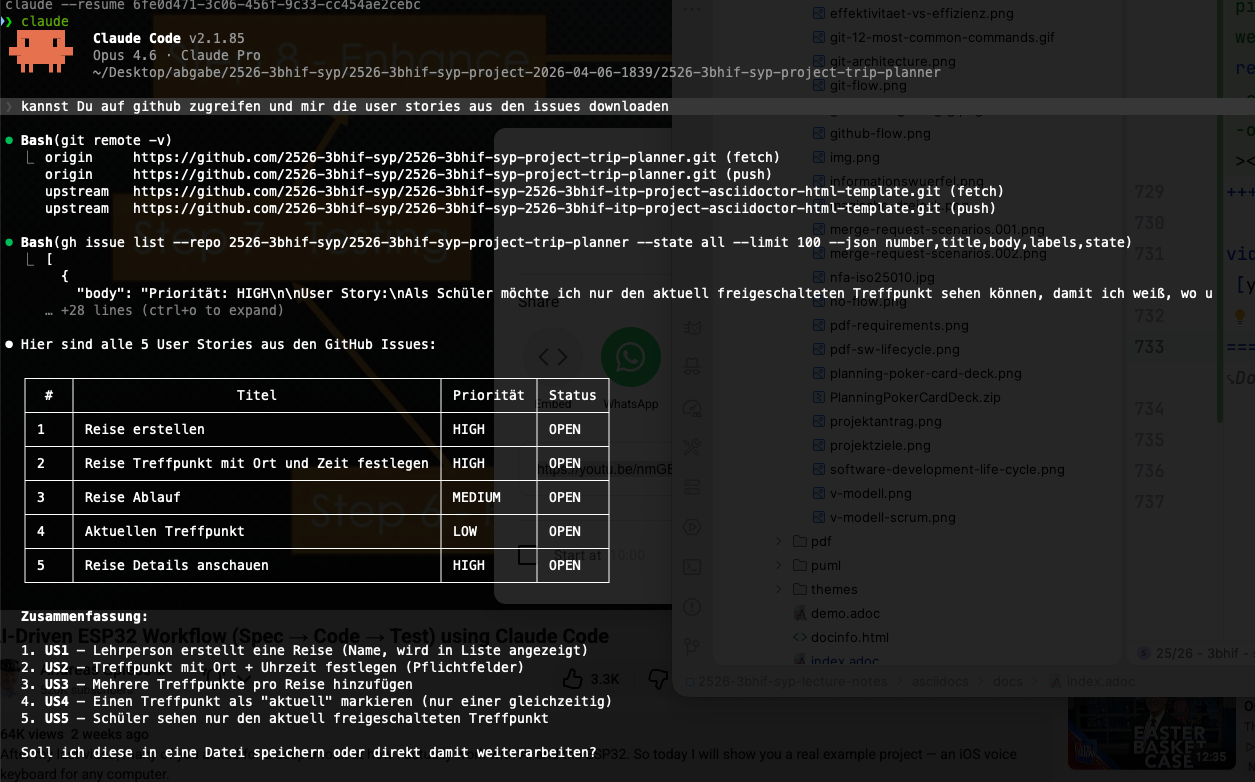Click the lightbulb intention icon in editor gutter
This screenshot has height=782, width=1255.
[x=1241, y=317]
